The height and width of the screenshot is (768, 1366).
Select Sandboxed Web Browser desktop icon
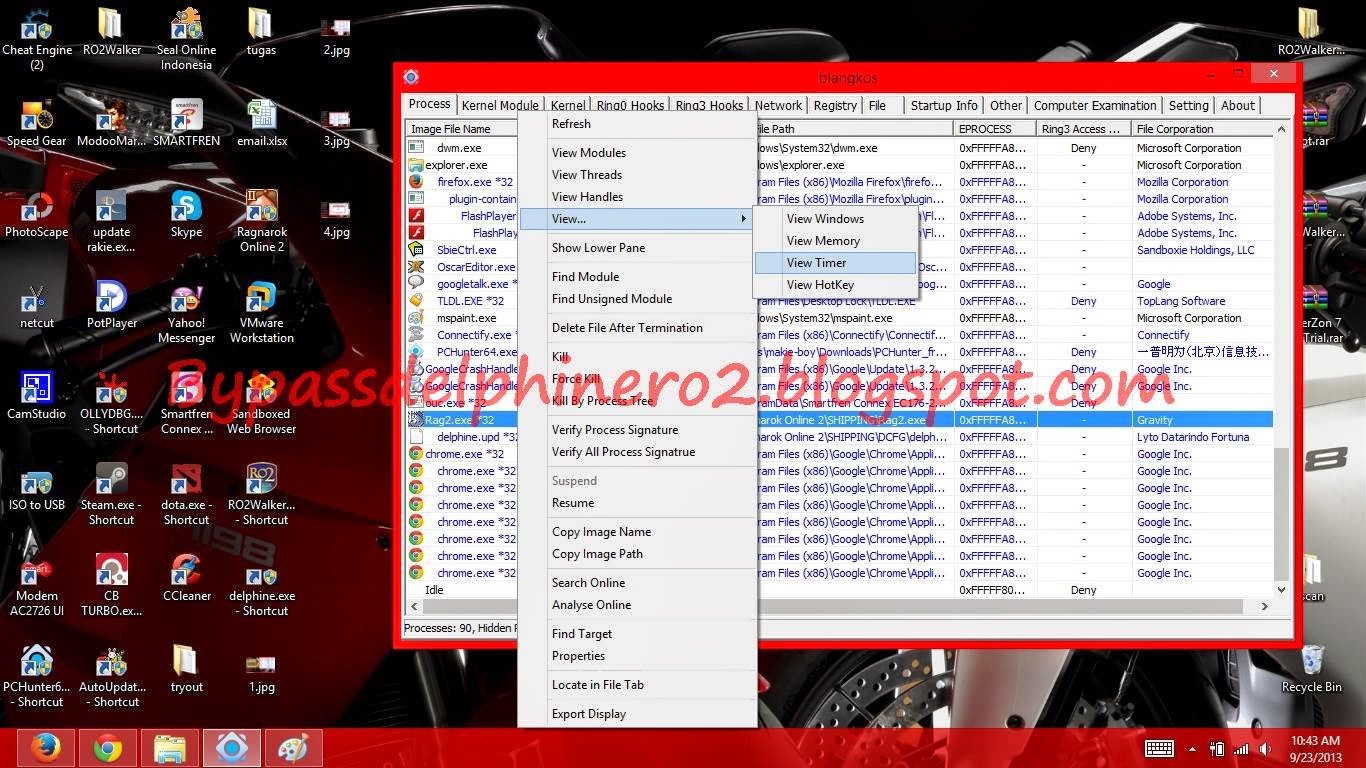261,404
